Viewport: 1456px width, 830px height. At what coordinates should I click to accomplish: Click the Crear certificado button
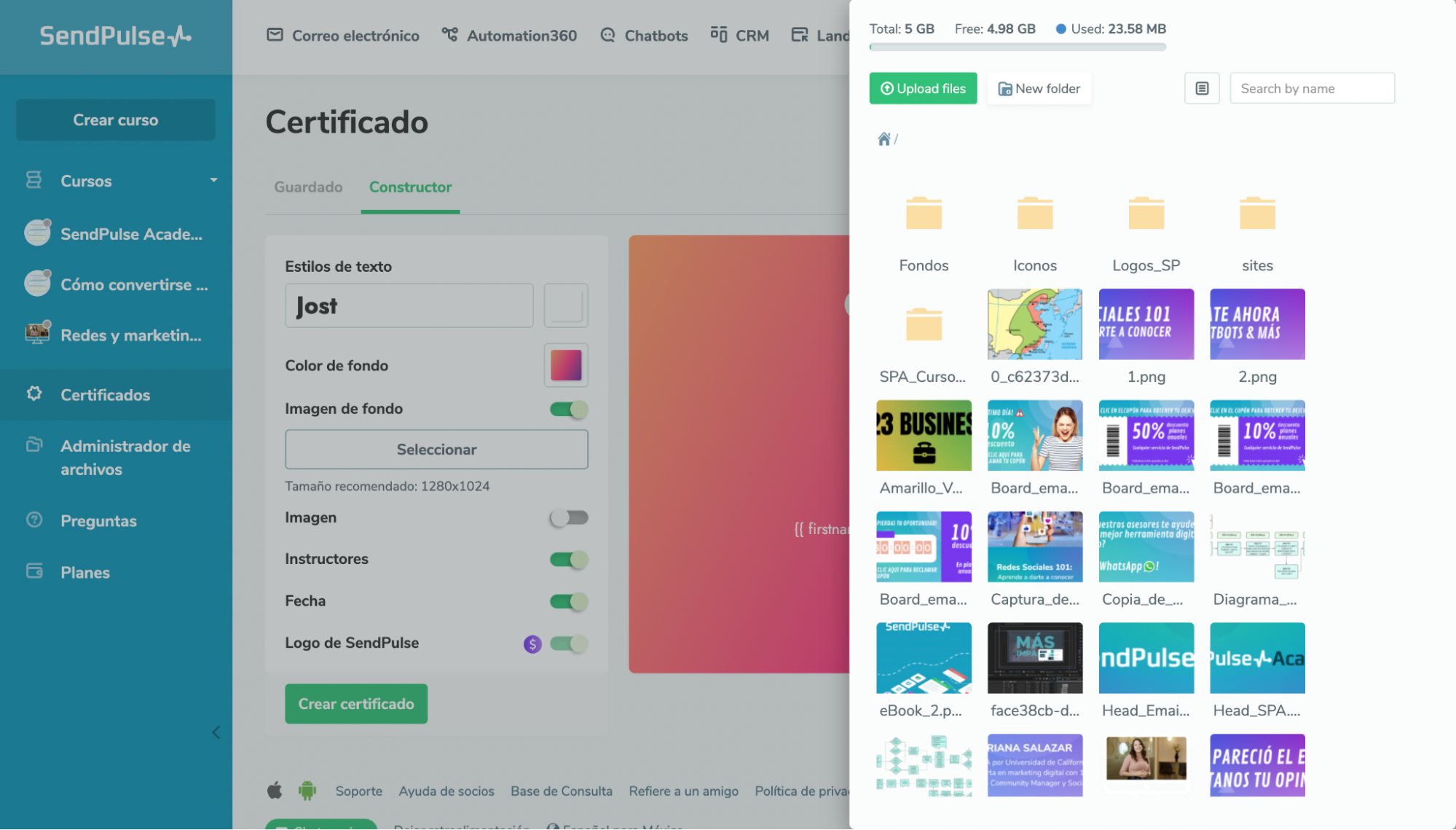(355, 703)
